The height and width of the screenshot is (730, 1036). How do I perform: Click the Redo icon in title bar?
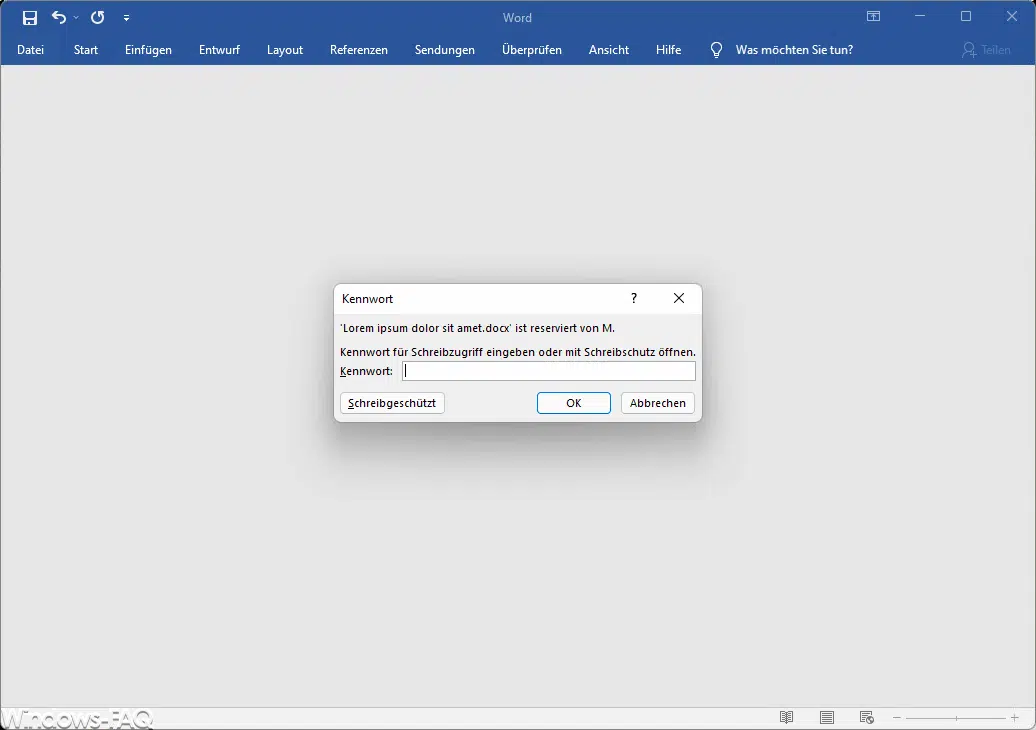97,18
